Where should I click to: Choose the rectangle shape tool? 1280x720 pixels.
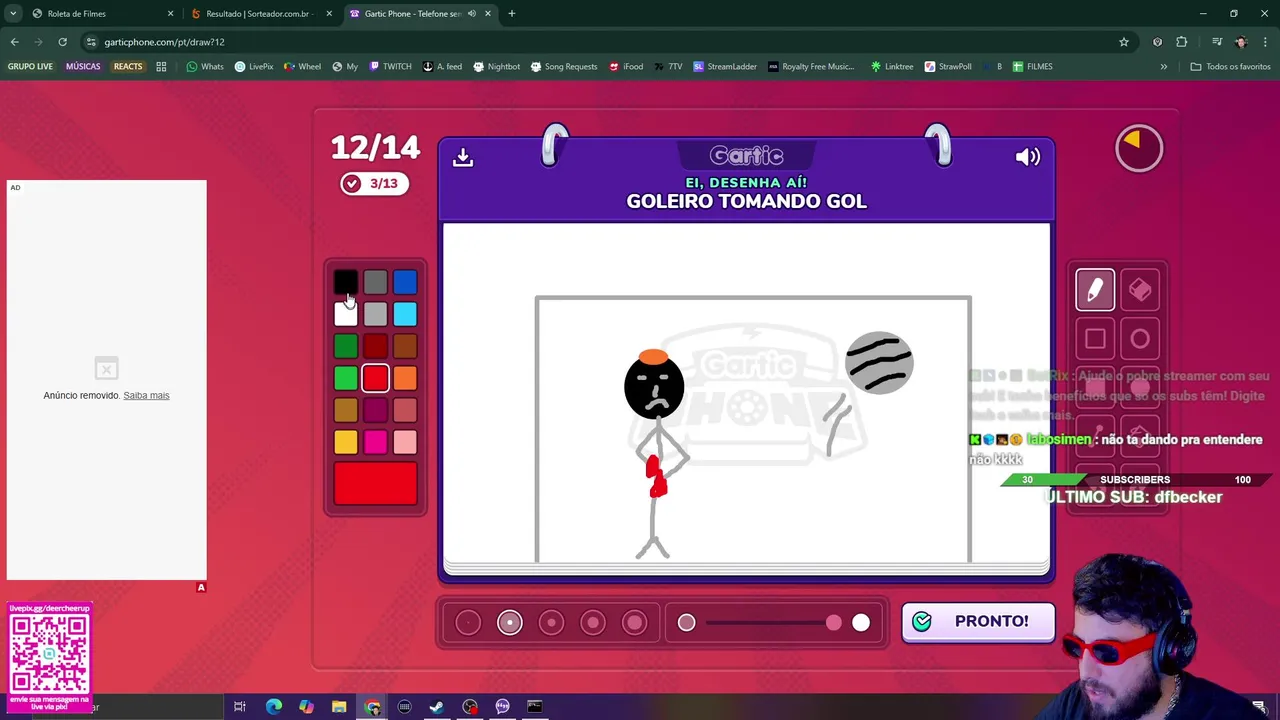[1095, 339]
